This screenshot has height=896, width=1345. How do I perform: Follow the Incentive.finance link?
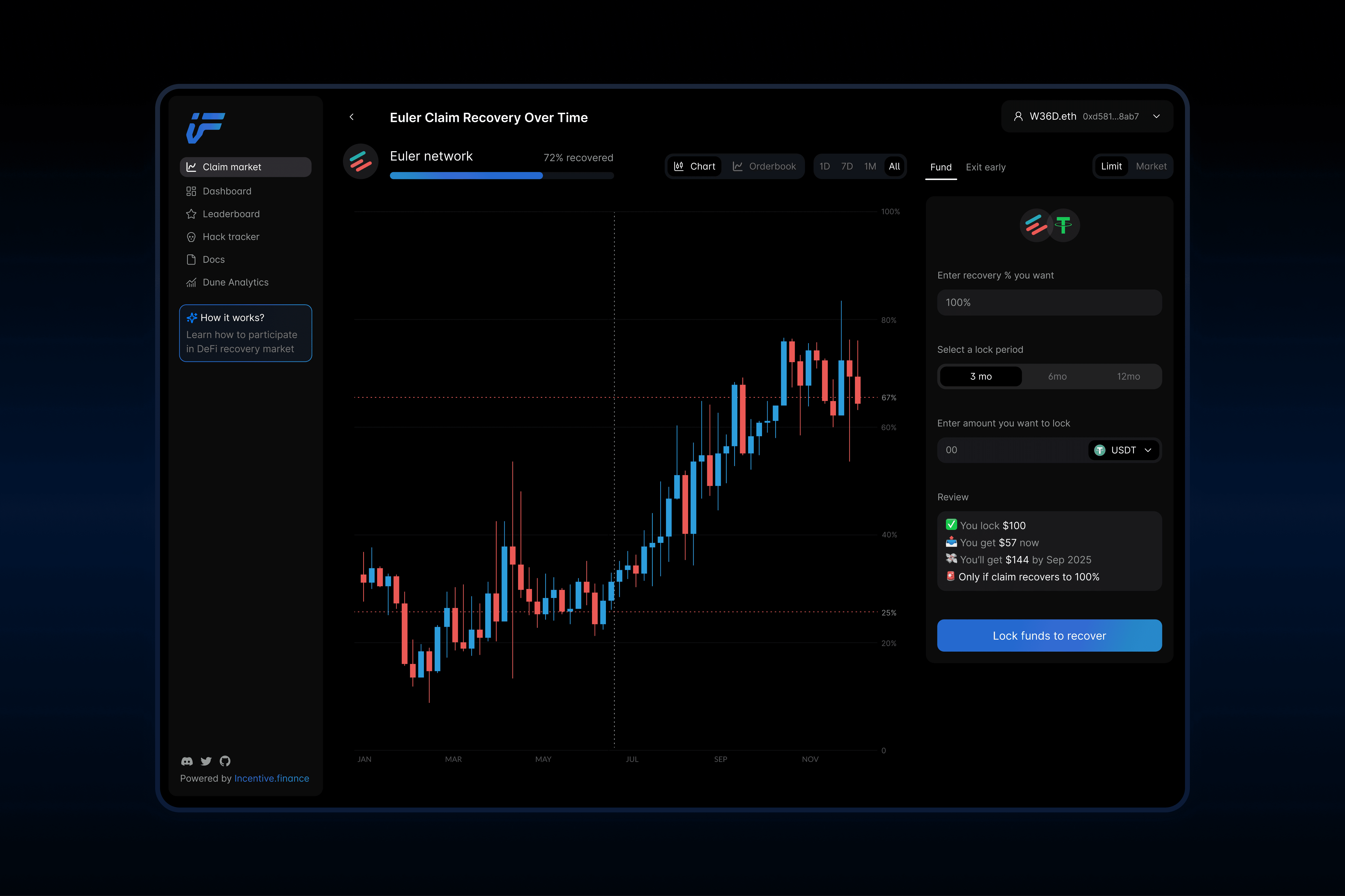tap(271, 778)
